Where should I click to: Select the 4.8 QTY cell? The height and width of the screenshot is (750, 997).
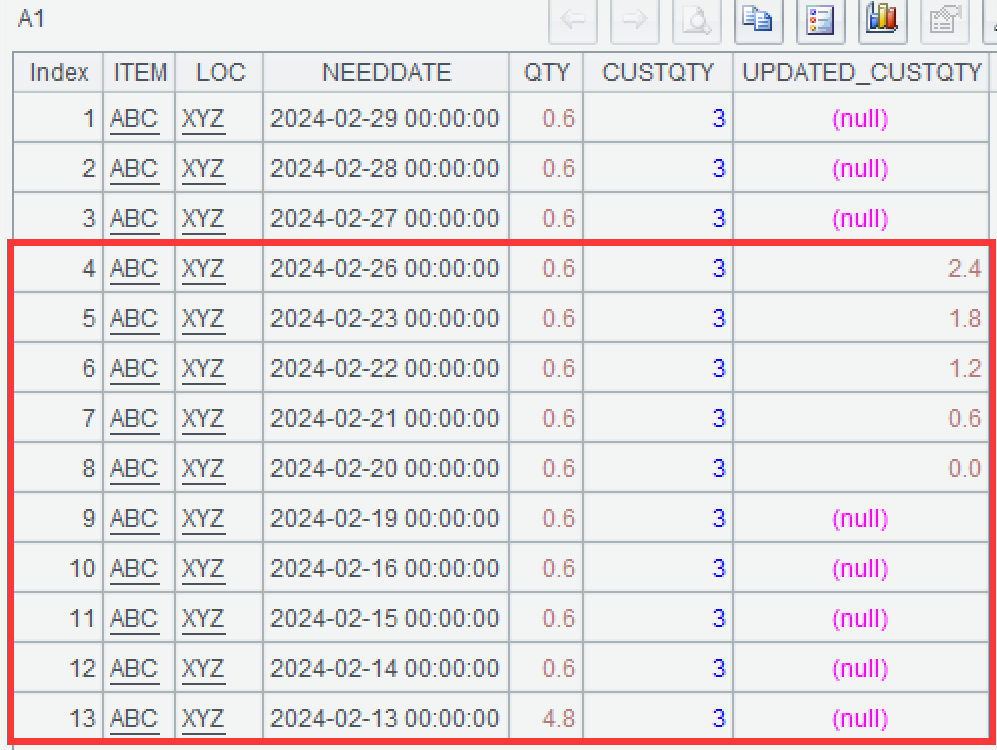[558, 719]
